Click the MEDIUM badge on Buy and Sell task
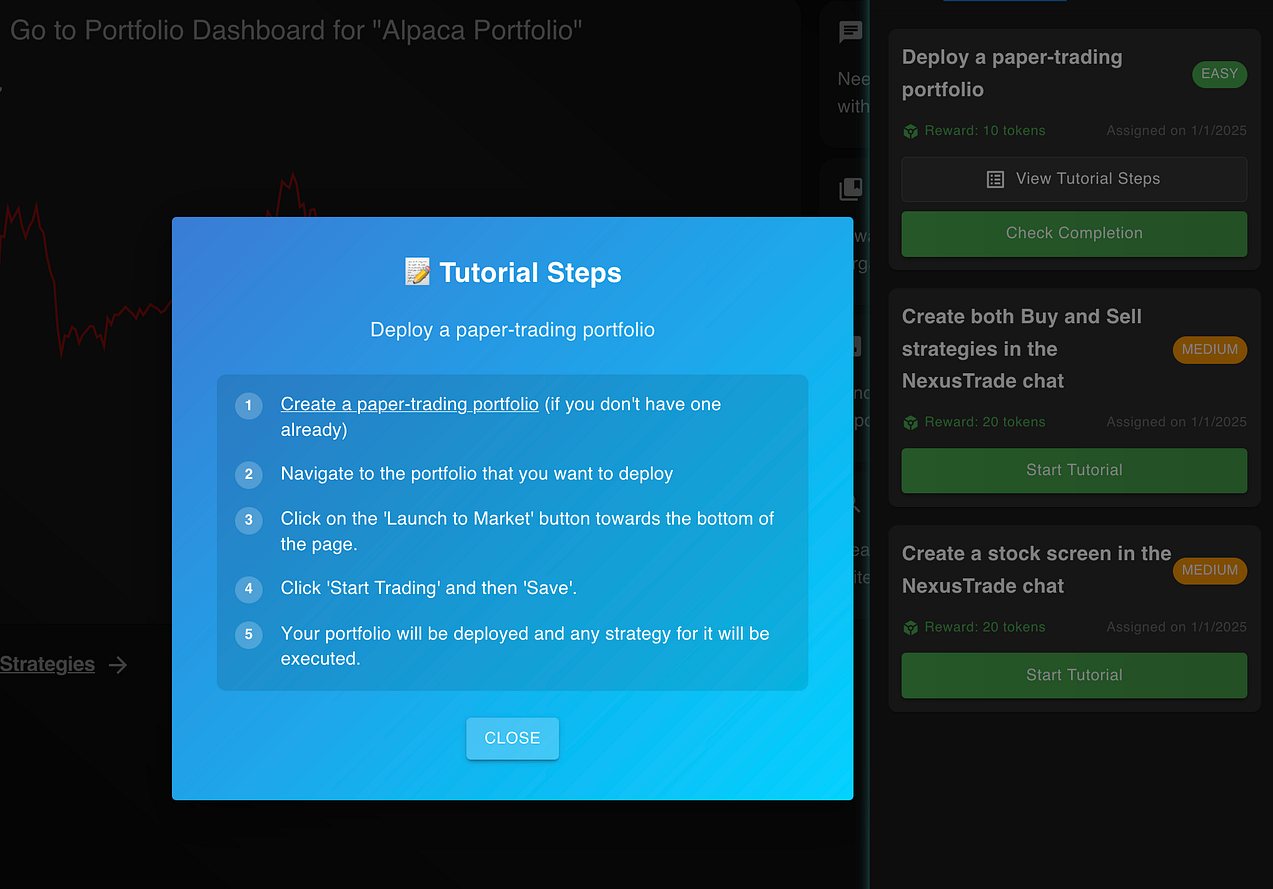The width and height of the screenshot is (1273, 889). (1209, 349)
